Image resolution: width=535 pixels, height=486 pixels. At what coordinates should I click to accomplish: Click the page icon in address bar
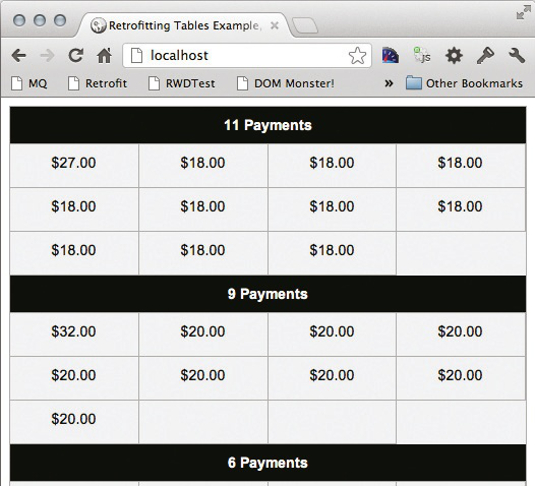coord(137,56)
